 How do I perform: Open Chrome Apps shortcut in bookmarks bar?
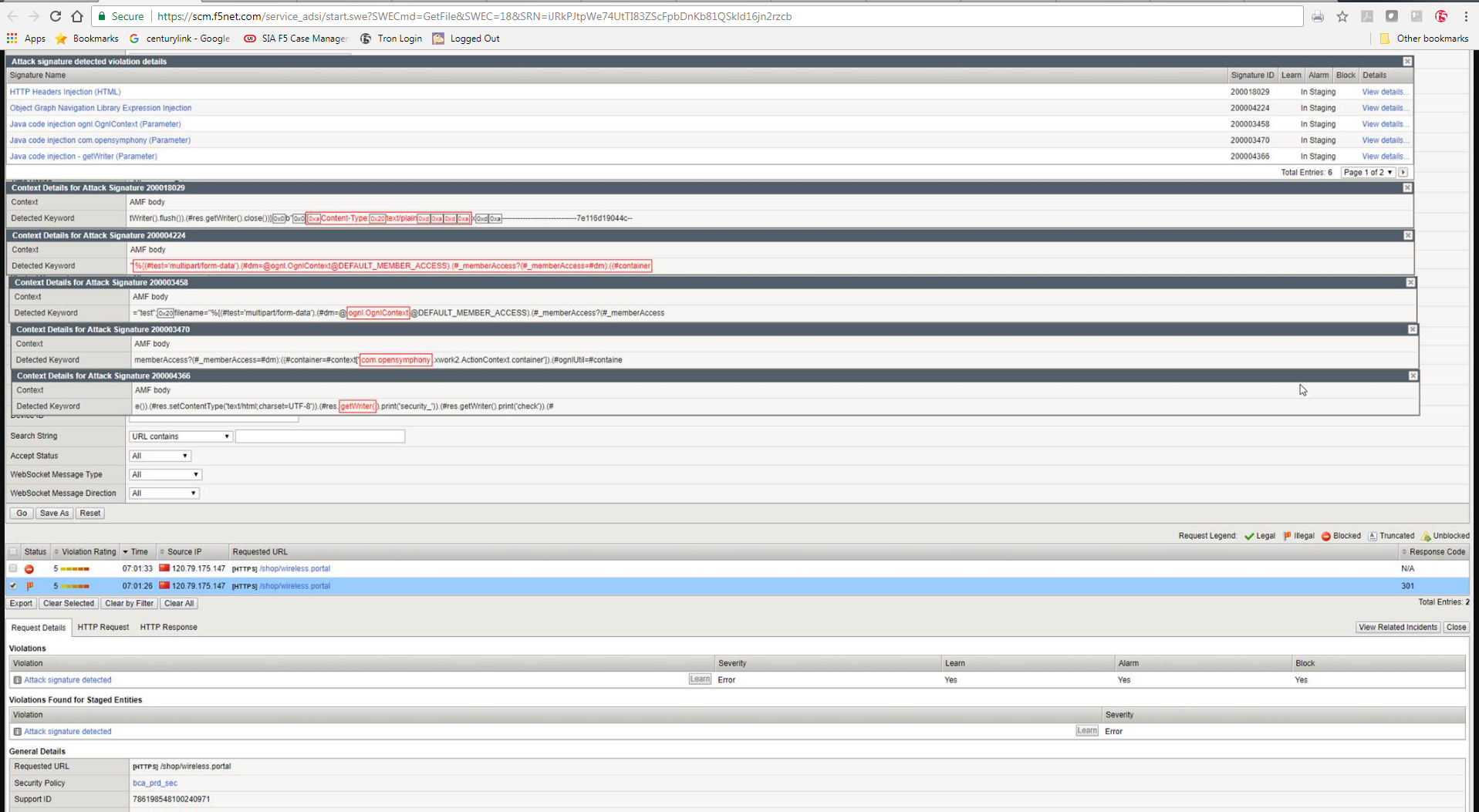[x=25, y=39]
